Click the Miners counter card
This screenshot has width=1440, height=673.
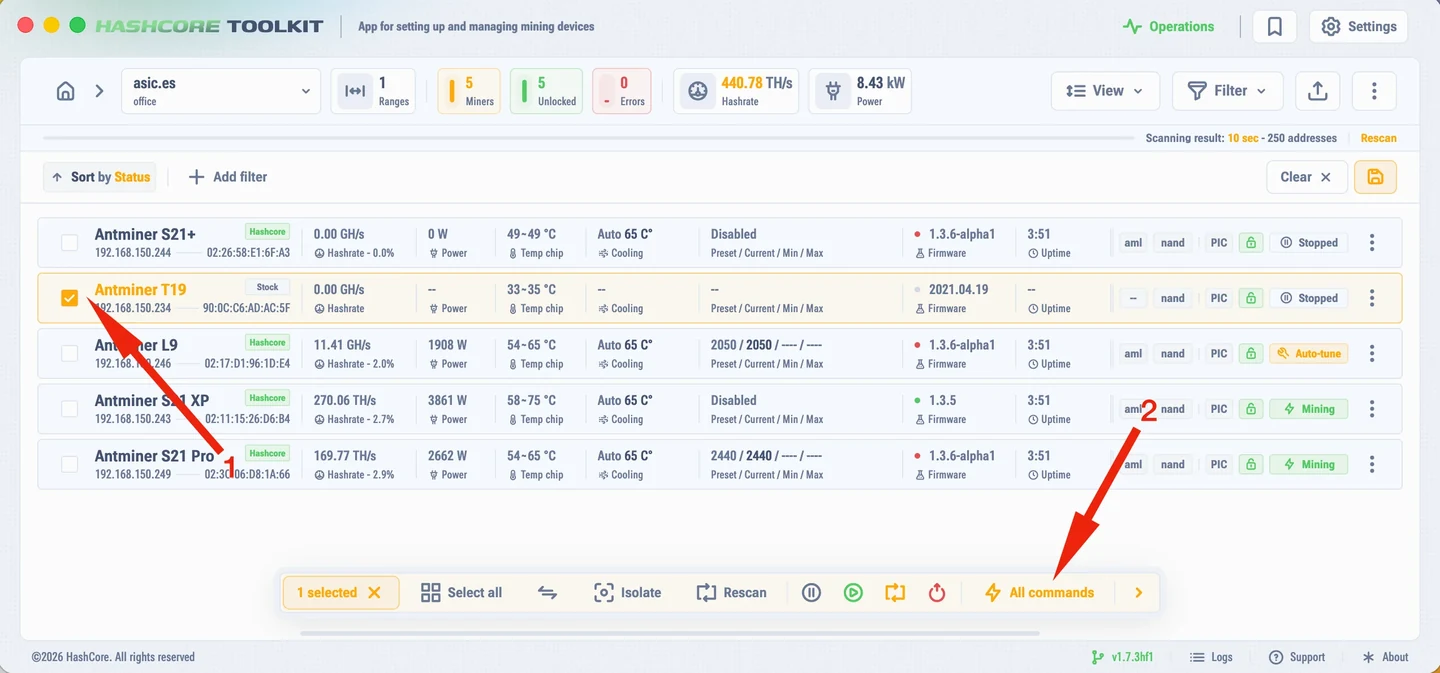pyautogui.click(x=468, y=91)
